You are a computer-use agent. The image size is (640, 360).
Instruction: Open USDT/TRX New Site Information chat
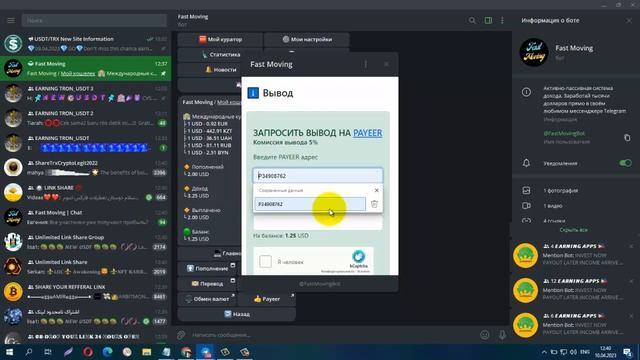click(86, 43)
